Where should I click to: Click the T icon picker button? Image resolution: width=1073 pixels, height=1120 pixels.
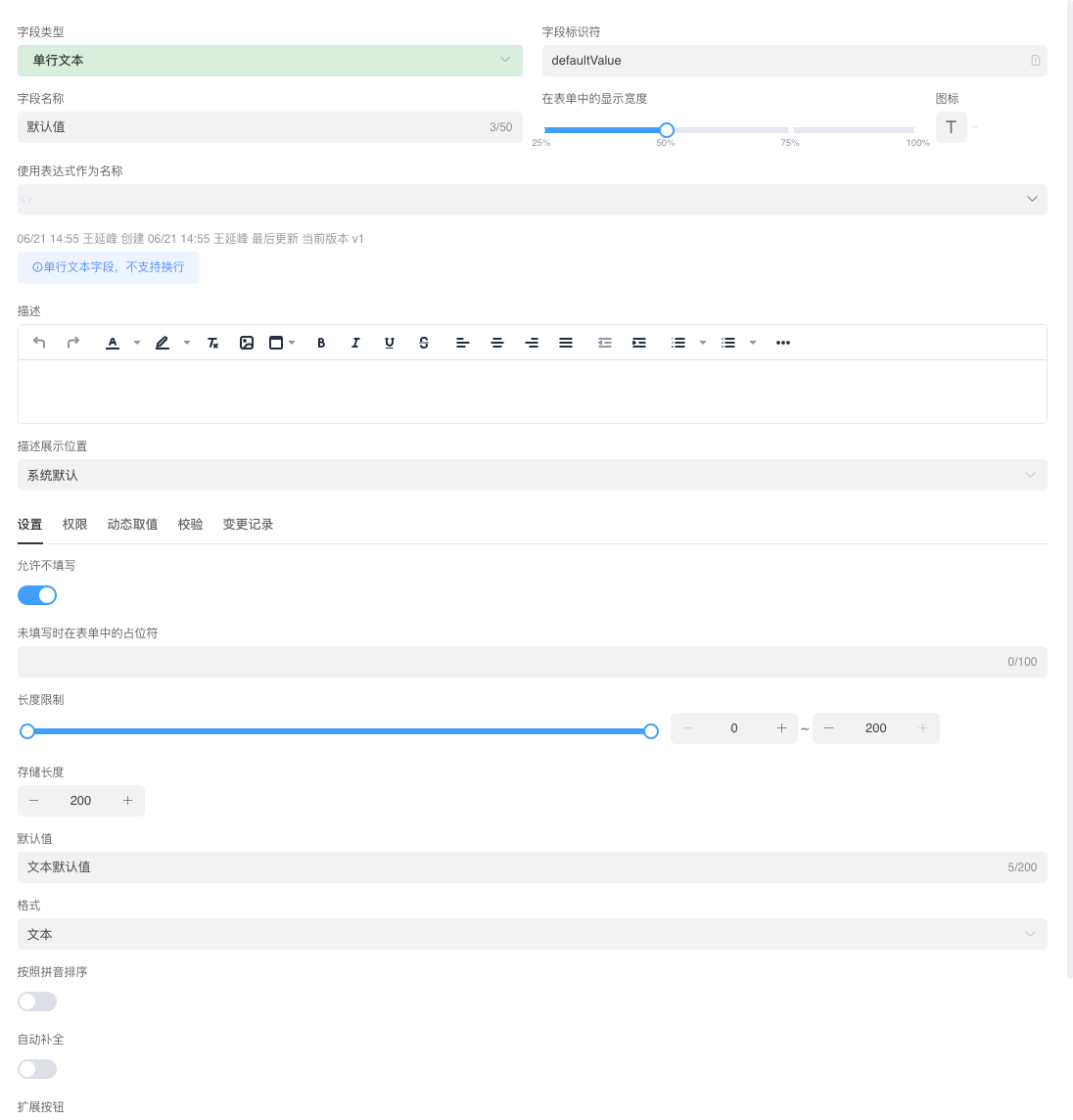pyautogui.click(x=951, y=127)
